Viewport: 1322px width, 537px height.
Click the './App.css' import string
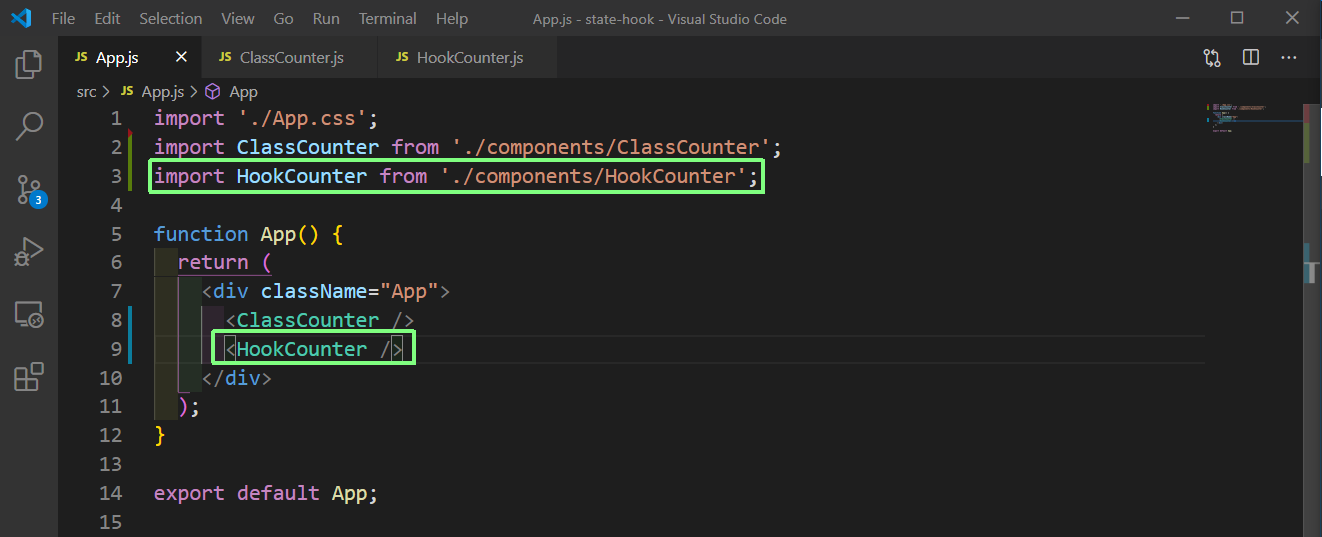(x=302, y=118)
